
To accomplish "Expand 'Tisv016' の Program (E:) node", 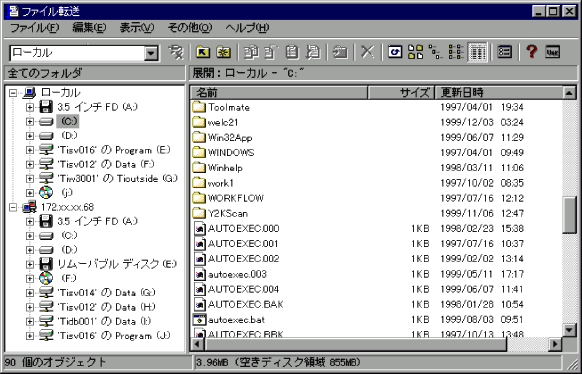I will (30, 150).
